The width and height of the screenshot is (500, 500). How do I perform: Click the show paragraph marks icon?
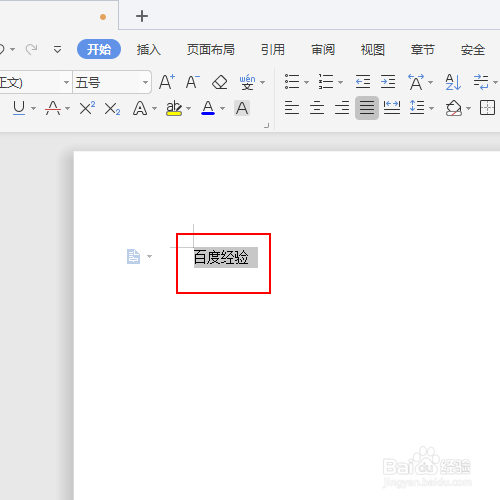pos(481,82)
